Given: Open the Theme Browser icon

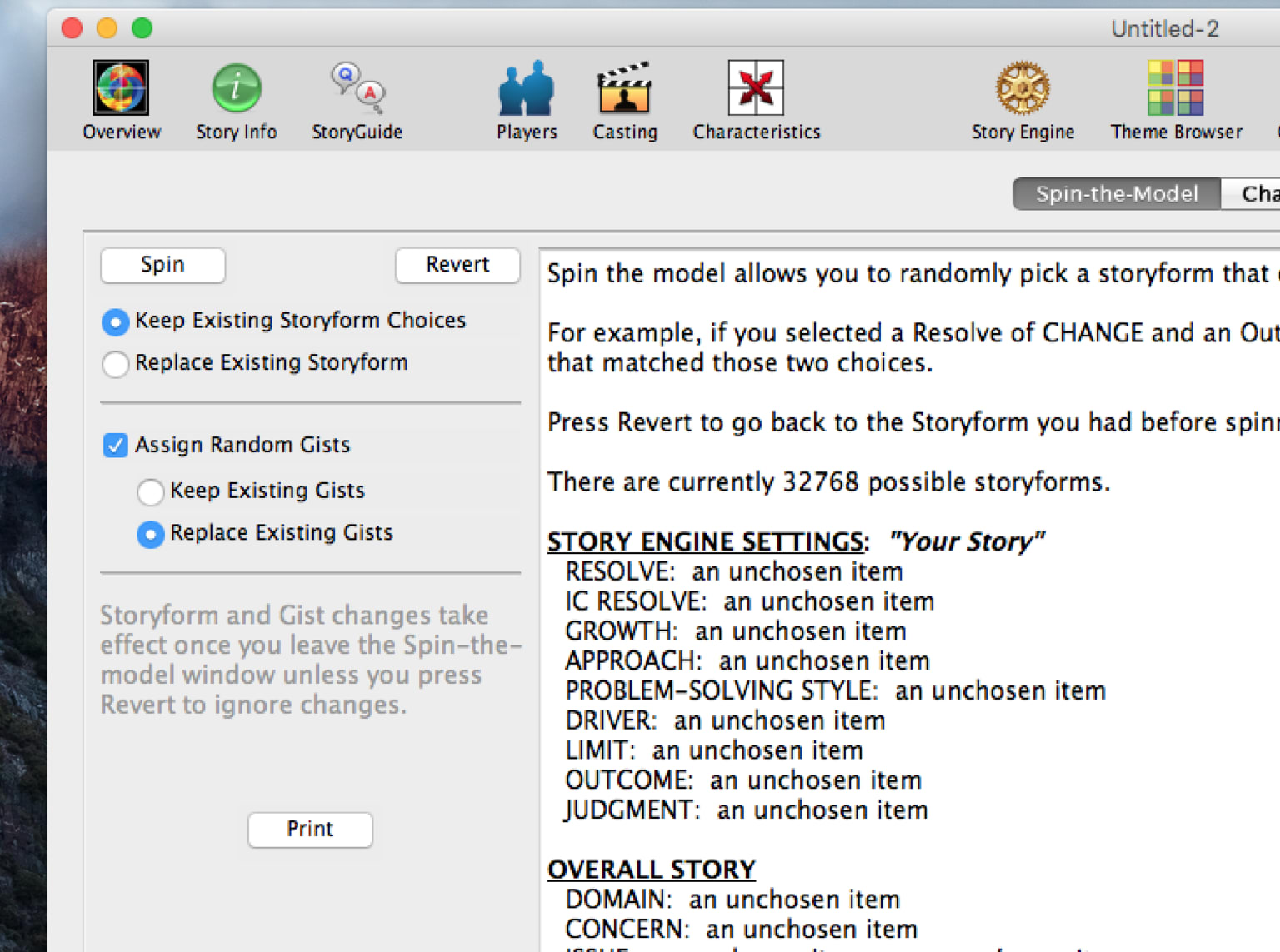Looking at the screenshot, I should coord(1175,87).
